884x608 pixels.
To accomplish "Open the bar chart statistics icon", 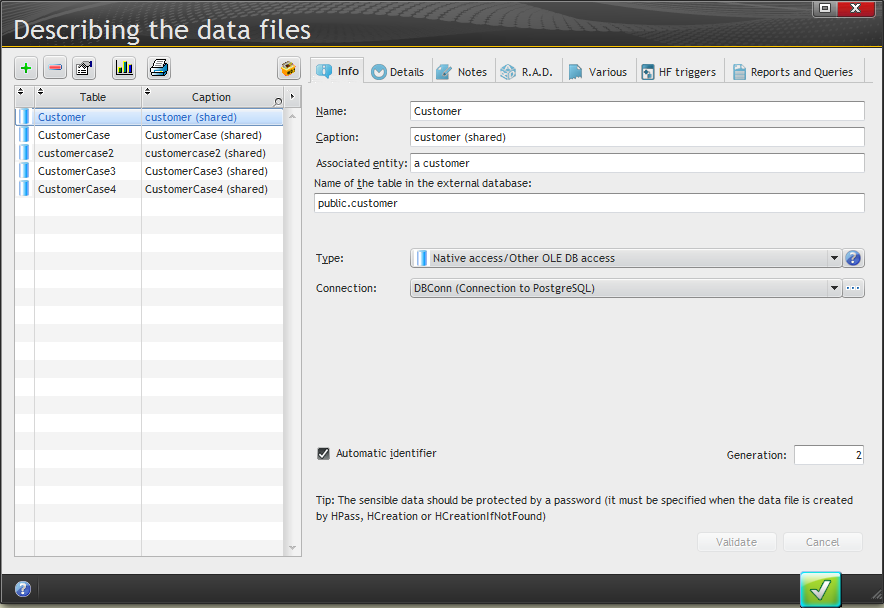I will (x=124, y=68).
